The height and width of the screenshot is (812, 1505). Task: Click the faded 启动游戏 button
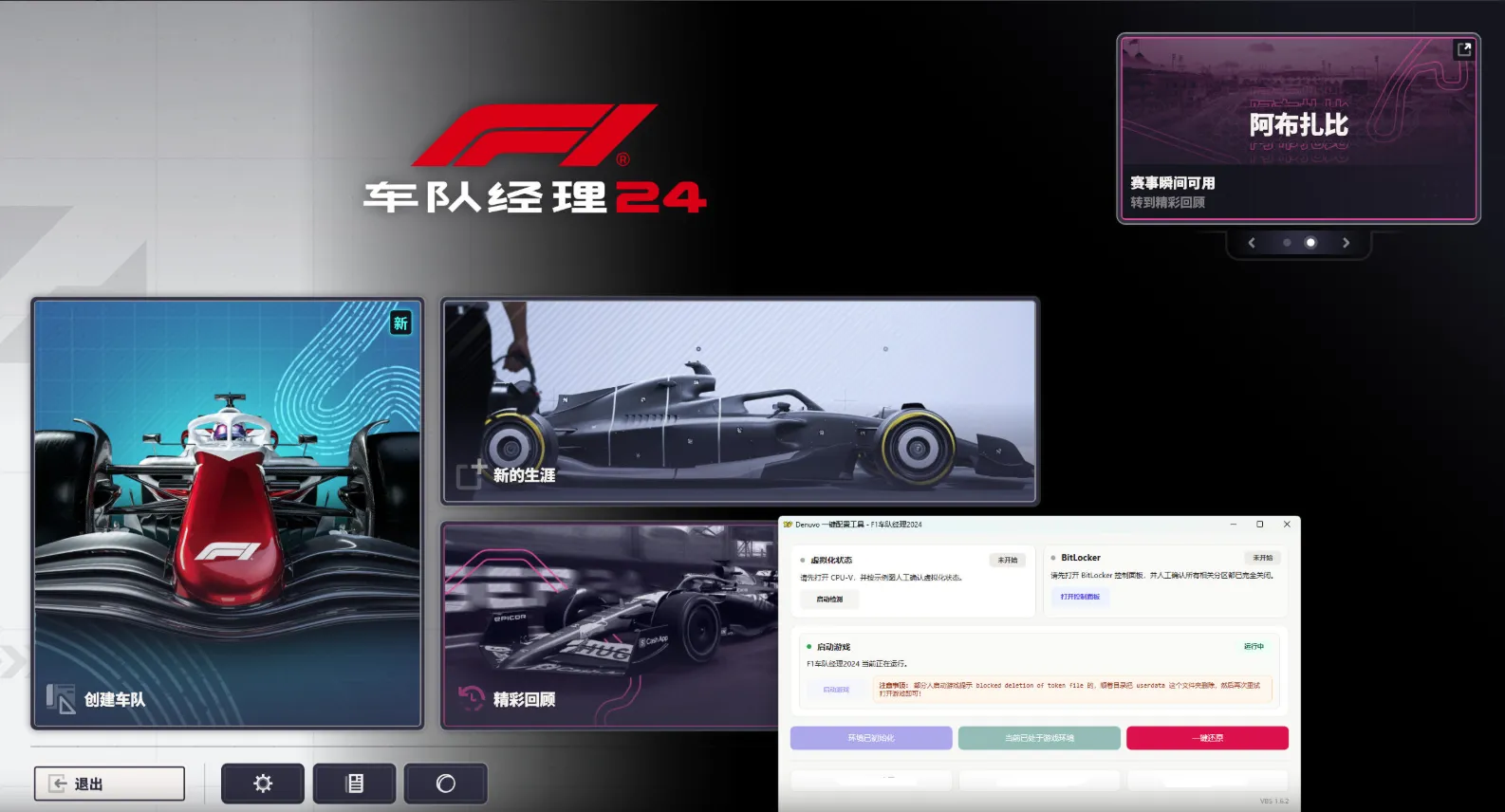836,690
